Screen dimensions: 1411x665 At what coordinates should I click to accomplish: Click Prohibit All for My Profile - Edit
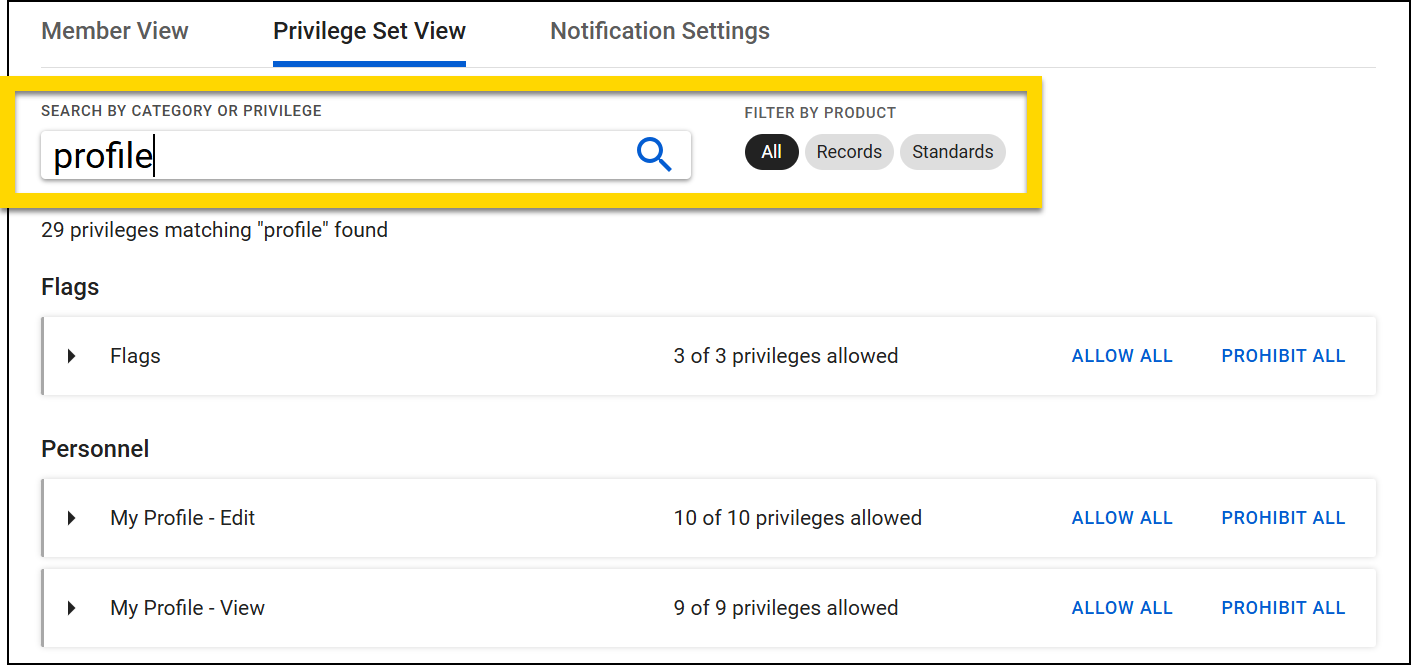point(1283,517)
